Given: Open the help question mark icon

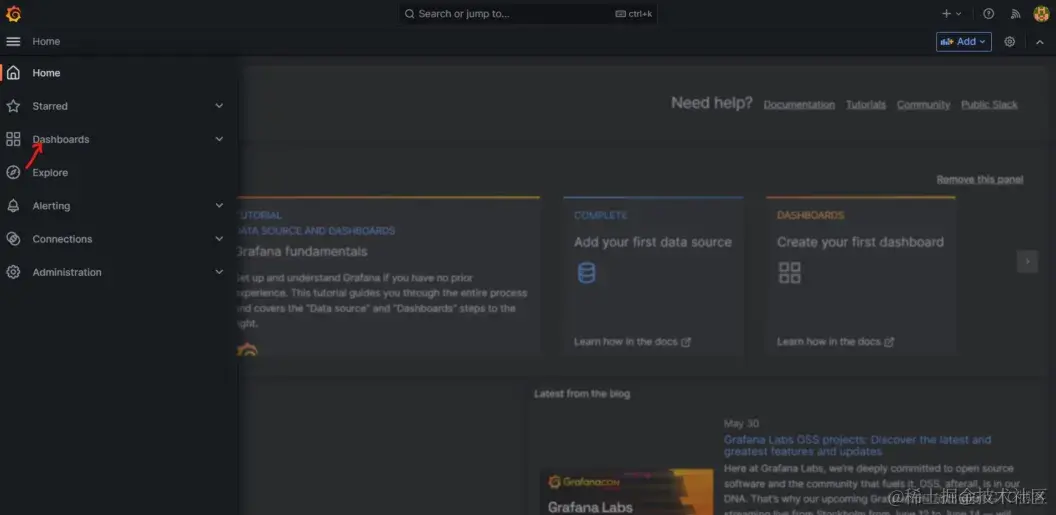Looking at the screenshot, I should pos(989,13).
